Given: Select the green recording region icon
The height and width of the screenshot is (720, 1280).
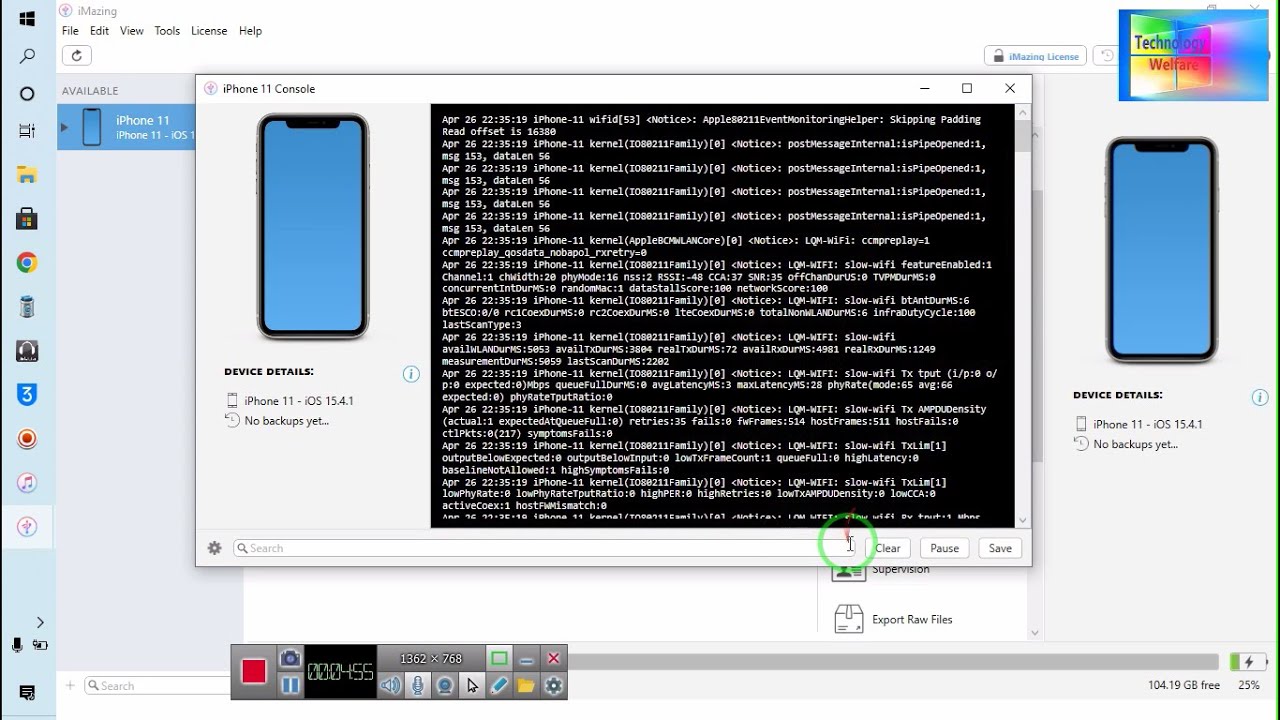Looking at the screenshot, I should click(499, 658).
